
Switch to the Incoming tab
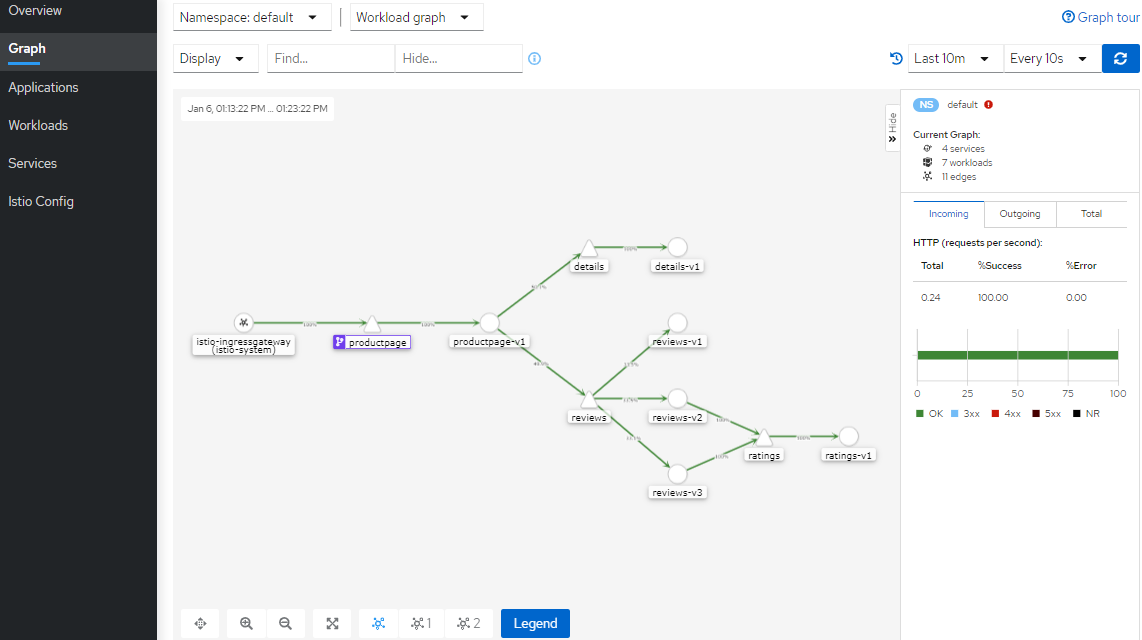coord(948,214)
